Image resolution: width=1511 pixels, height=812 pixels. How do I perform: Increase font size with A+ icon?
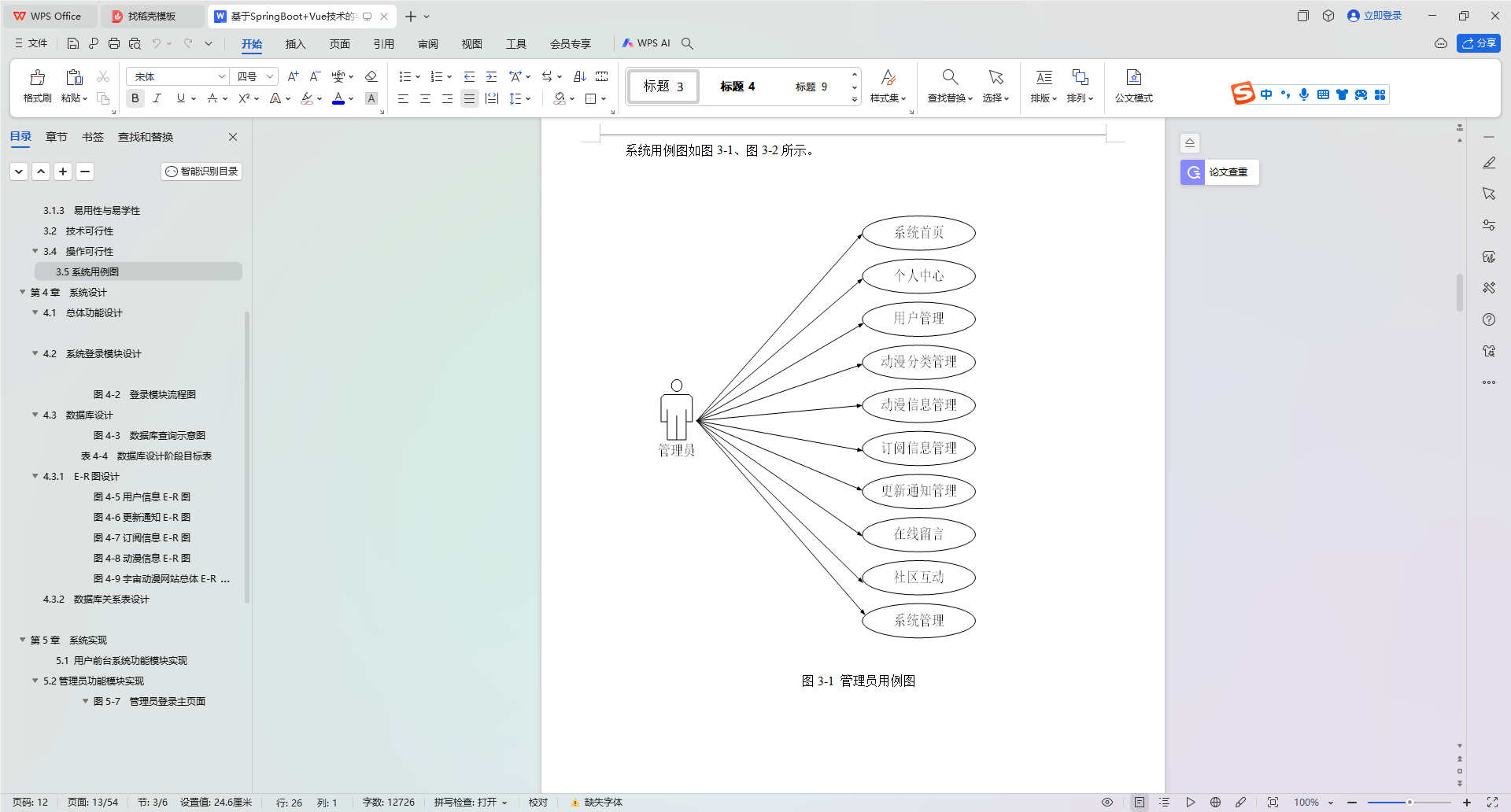(293, 76)
